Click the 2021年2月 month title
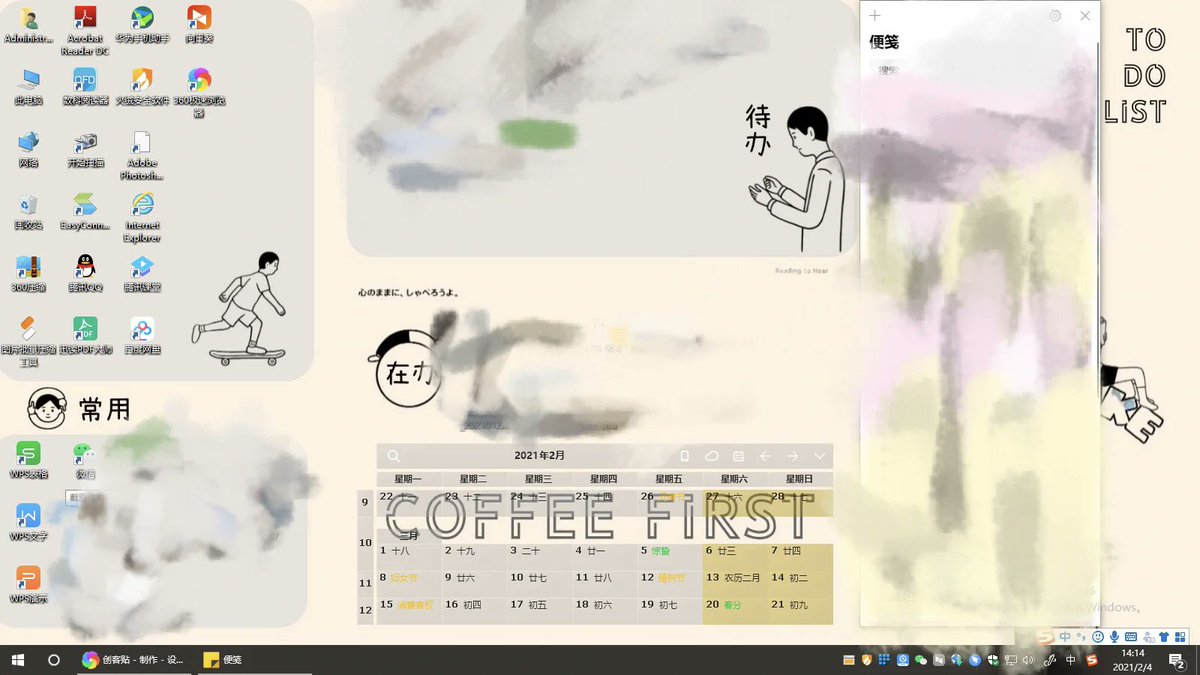Image resolution: width=1200 pixels, height=675 pixels. 540,455
